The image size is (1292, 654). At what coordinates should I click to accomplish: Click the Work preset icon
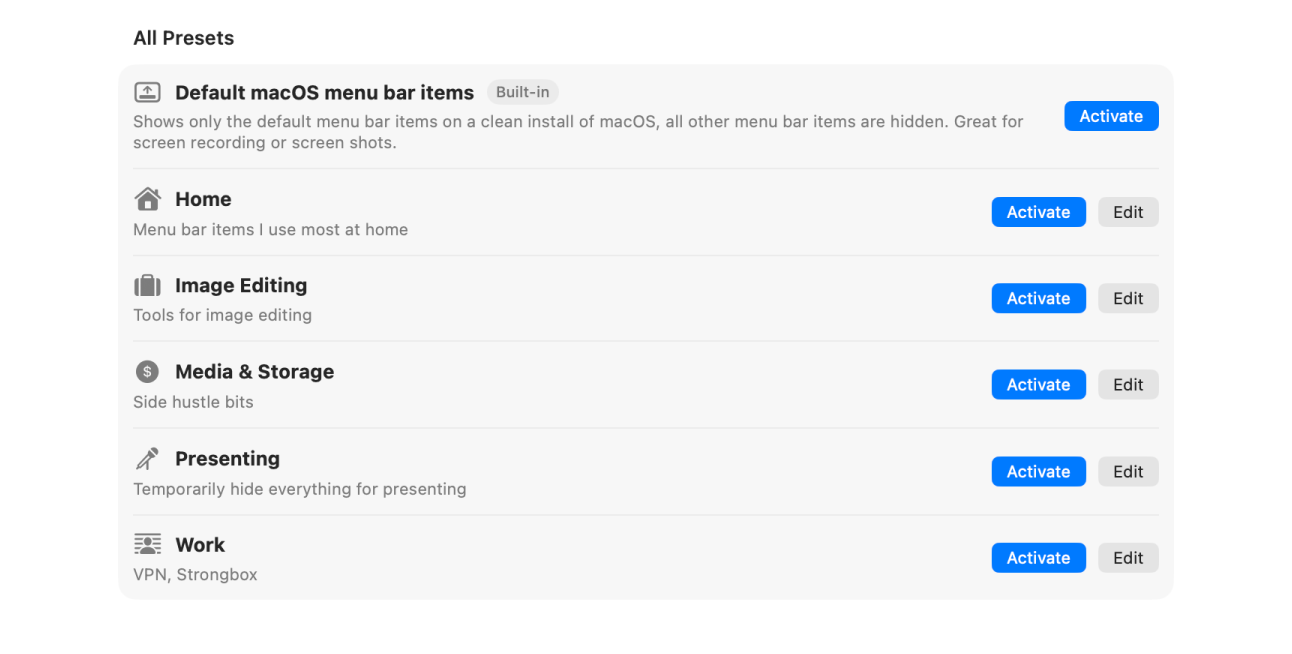(147, 545)
